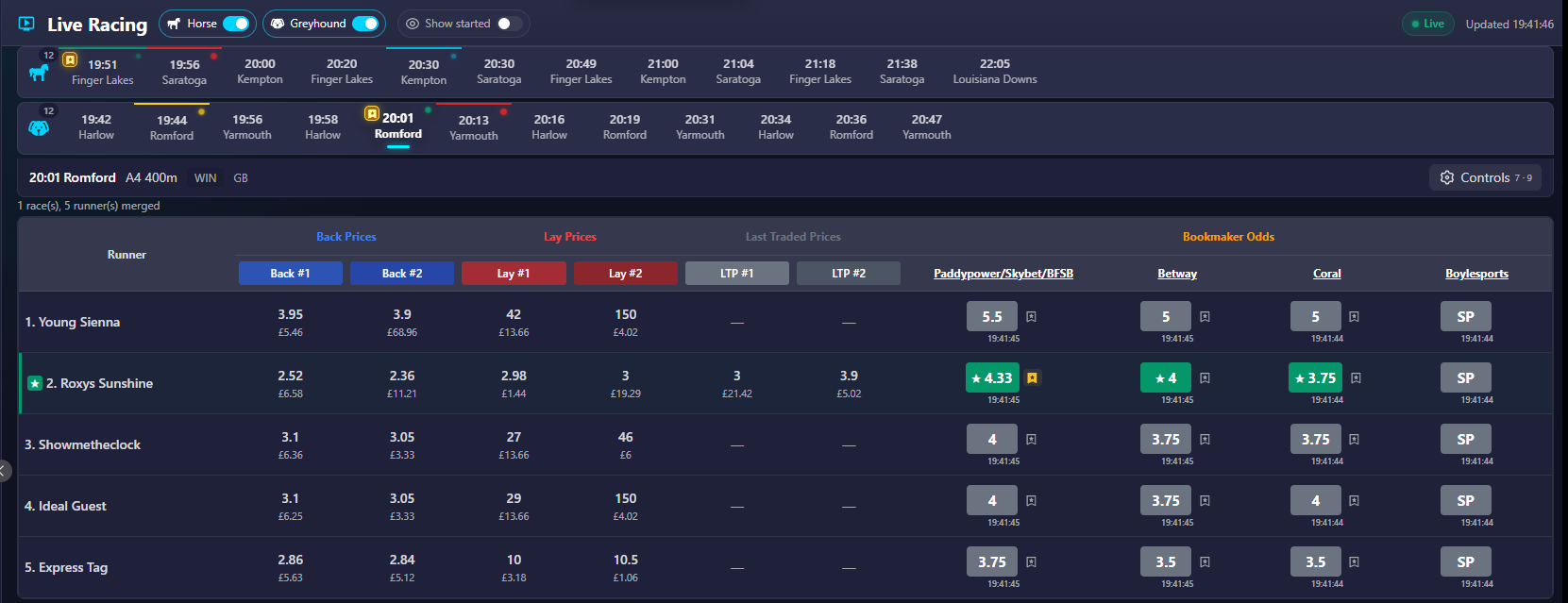The width and height of the screenshot is (1568, 603).
Task: Click the Back #2 column button
Action: (402, 273)
